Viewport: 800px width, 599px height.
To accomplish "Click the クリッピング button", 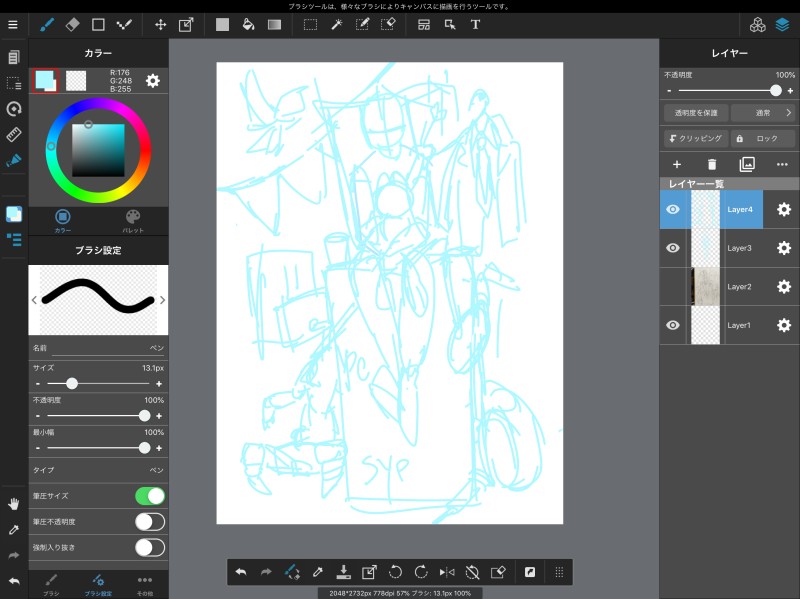I will pyautogui.click(x=695, y=139).
